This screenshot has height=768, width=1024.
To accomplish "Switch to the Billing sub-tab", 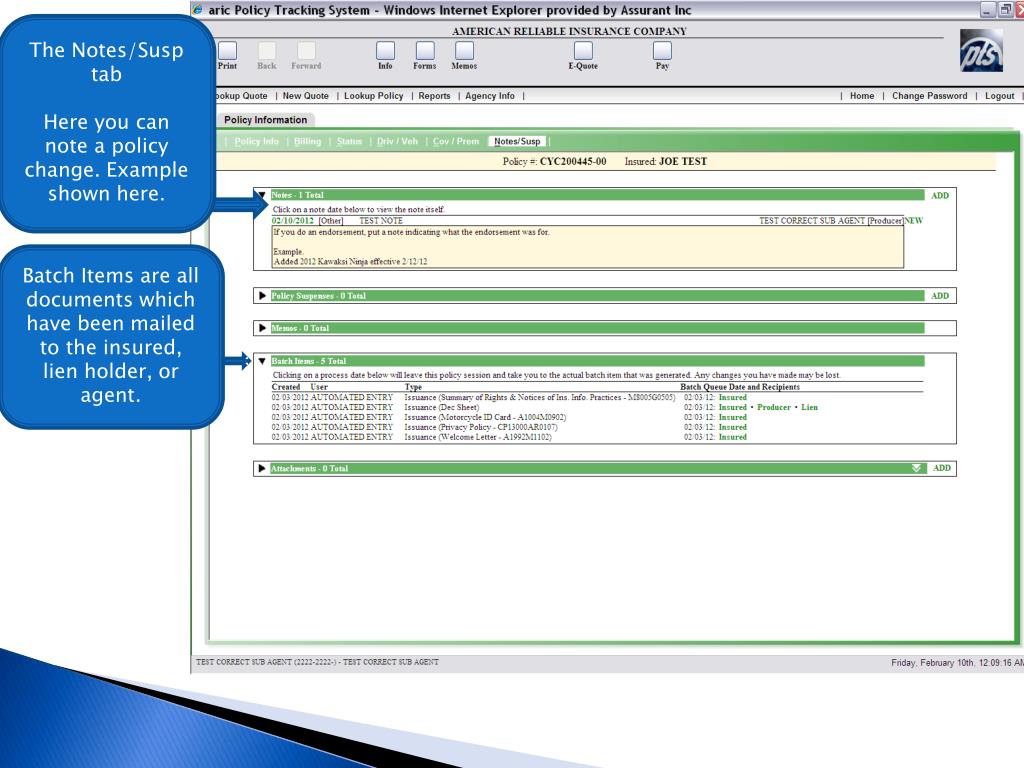I will pyautogui.click(x=308, y=142).
